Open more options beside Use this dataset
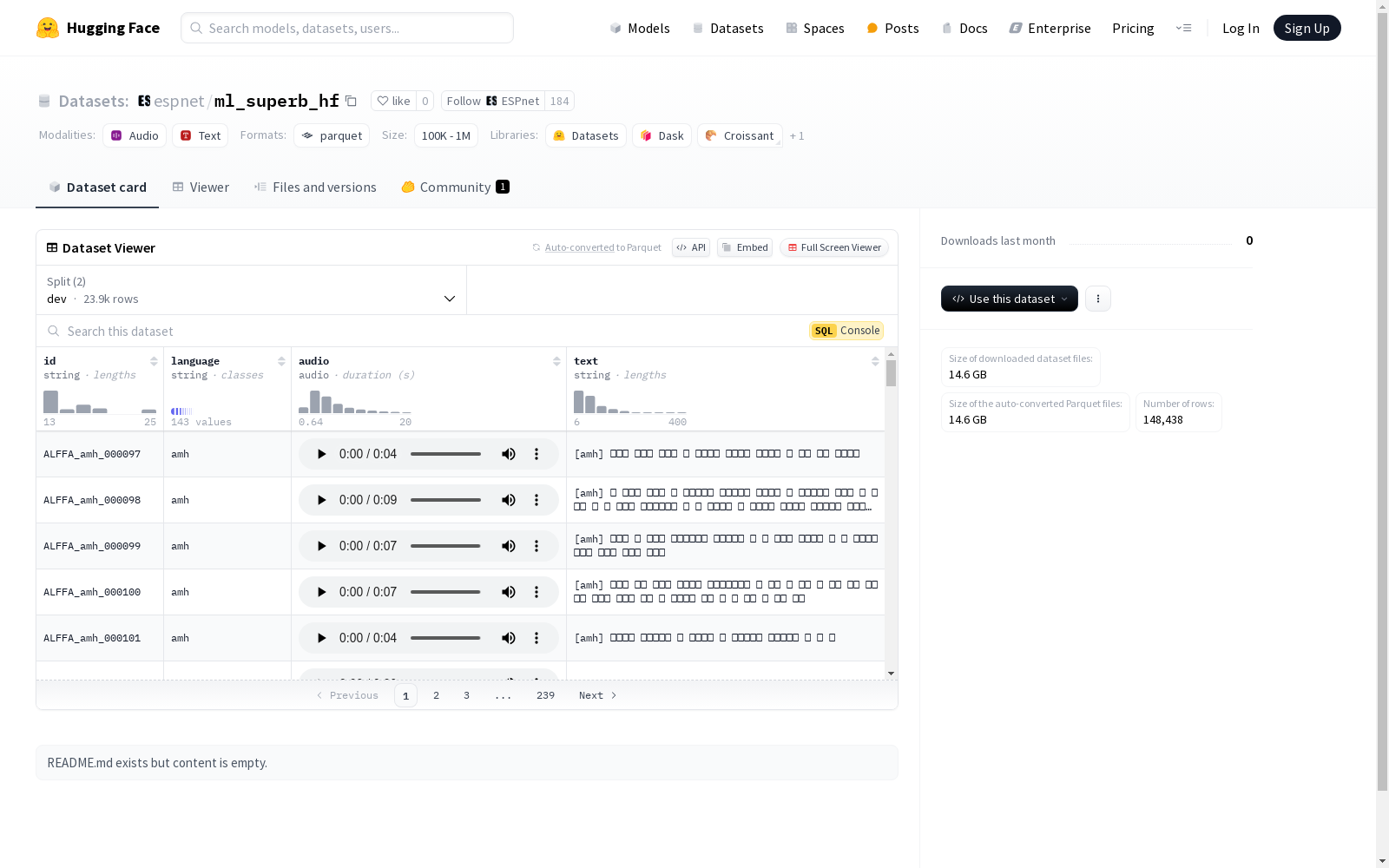Screen dimensions: 1389x868 (1098, 299)
